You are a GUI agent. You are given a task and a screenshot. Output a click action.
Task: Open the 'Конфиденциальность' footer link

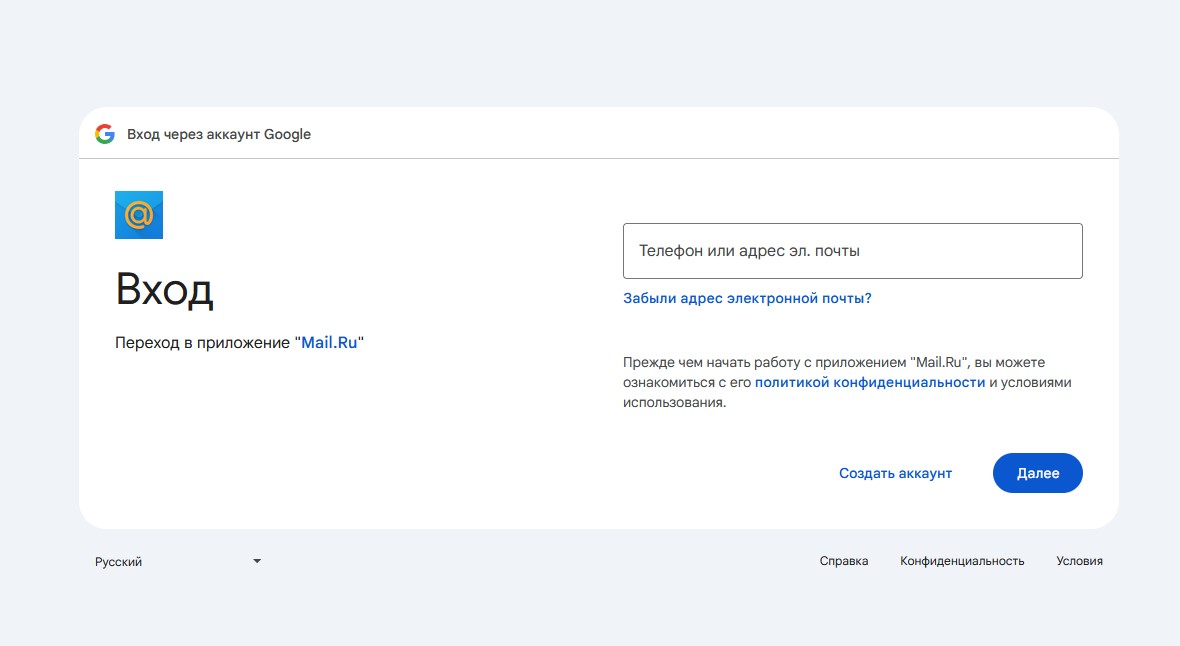pyautogui.click(x=962, y=561)
